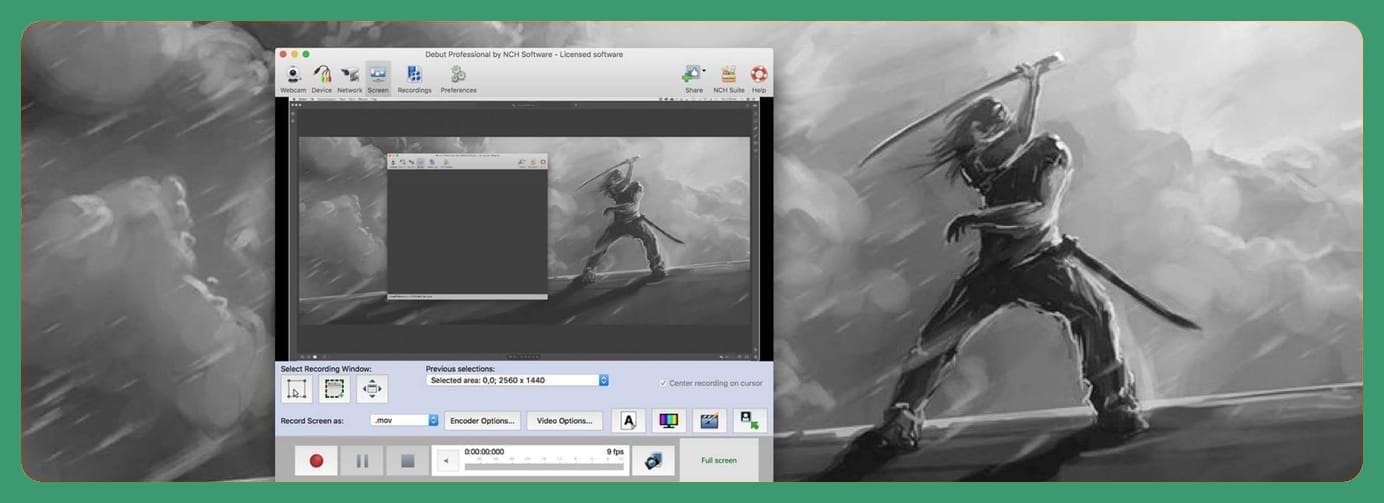Start recording with the red Record button
1384x503 pixels.
(316, 461)
